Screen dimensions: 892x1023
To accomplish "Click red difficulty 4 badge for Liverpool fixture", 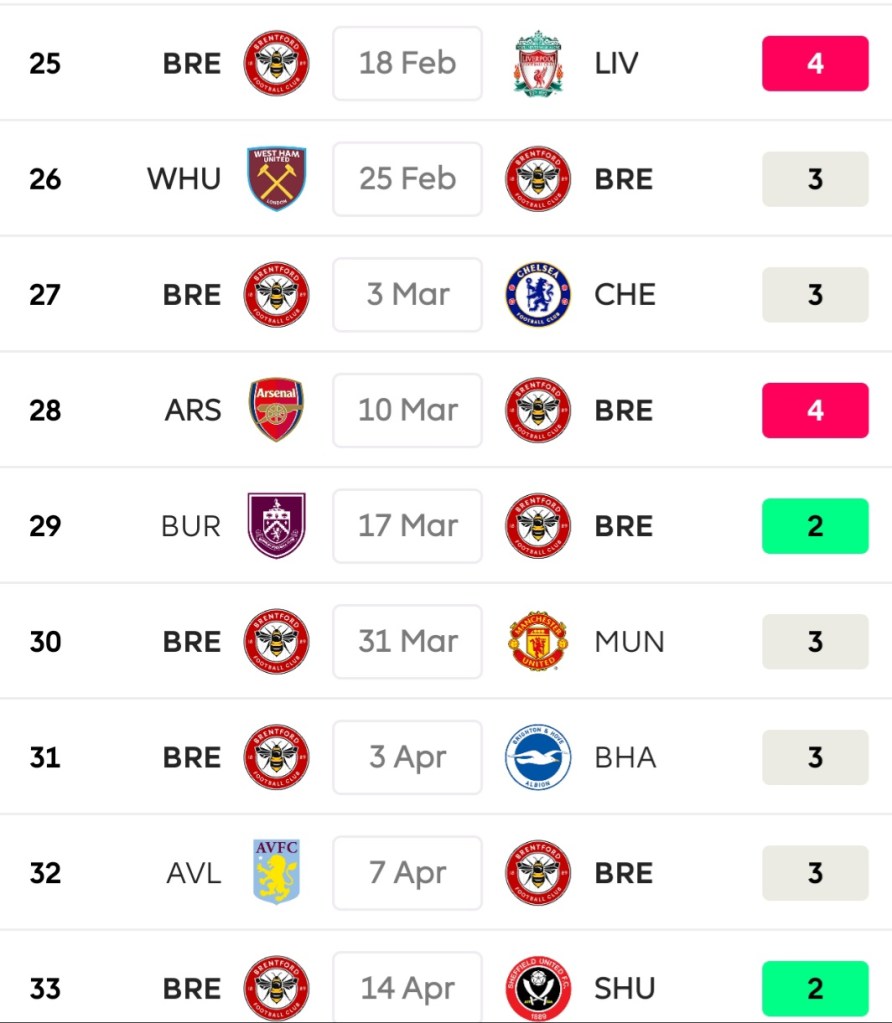I will 815,63.
